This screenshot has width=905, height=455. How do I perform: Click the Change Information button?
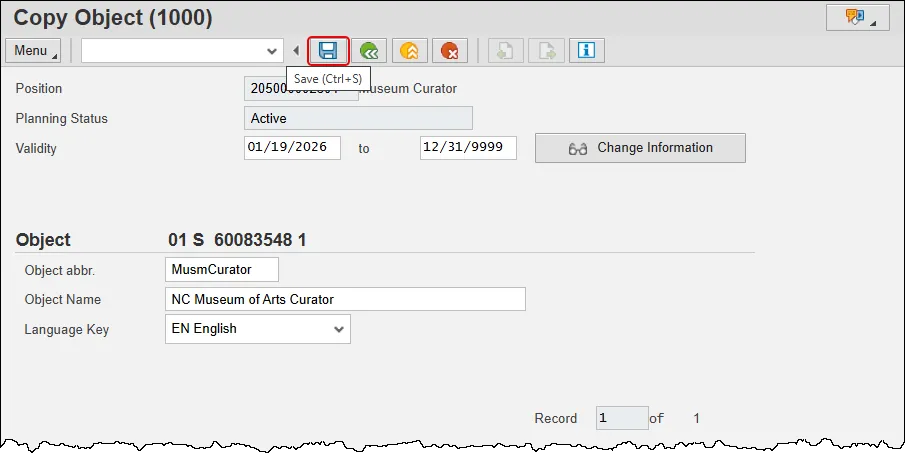point(640,148)
